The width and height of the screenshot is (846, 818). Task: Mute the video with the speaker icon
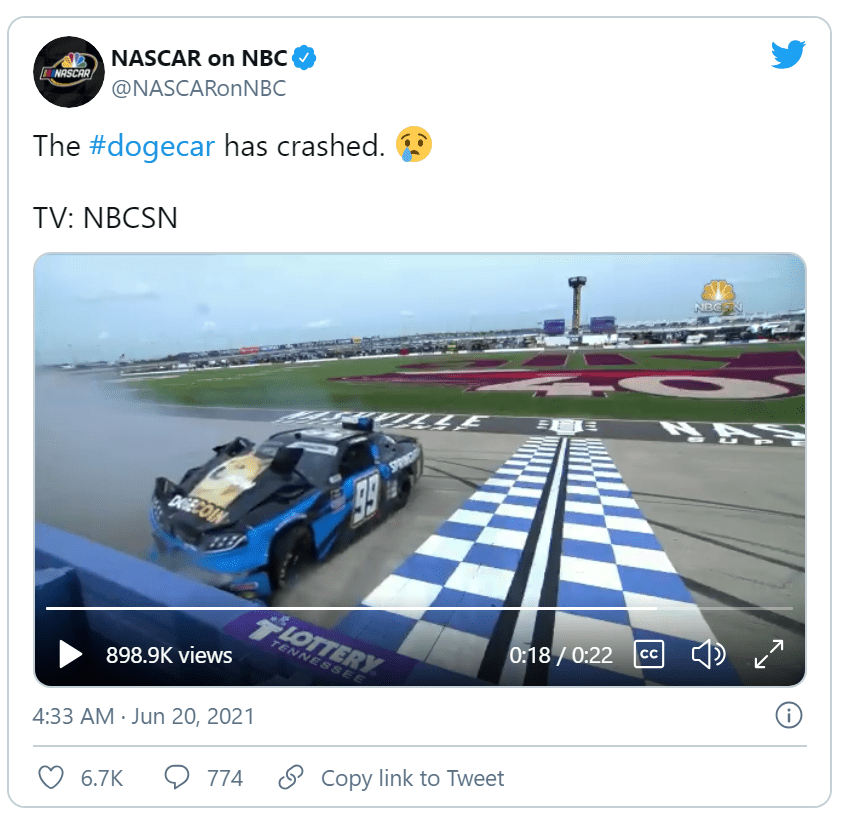708,654
